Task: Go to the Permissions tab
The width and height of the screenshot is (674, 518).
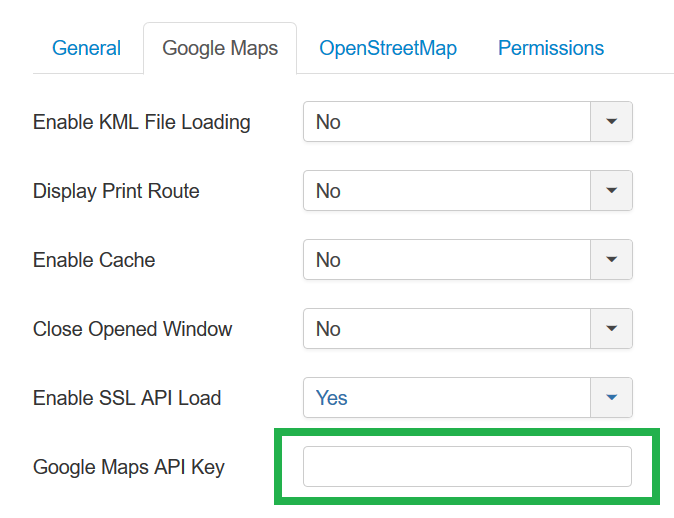Action: click(x=551, y=48)
